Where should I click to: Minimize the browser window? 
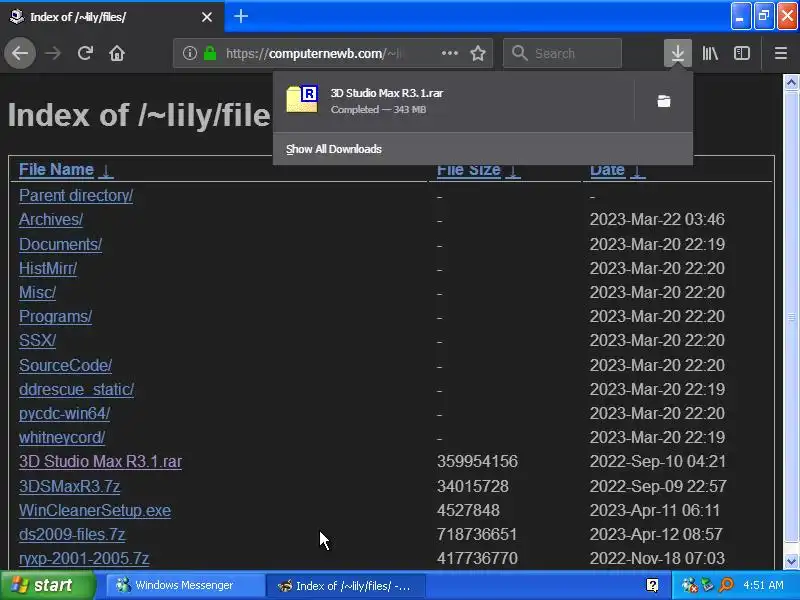tap(740, 16)
